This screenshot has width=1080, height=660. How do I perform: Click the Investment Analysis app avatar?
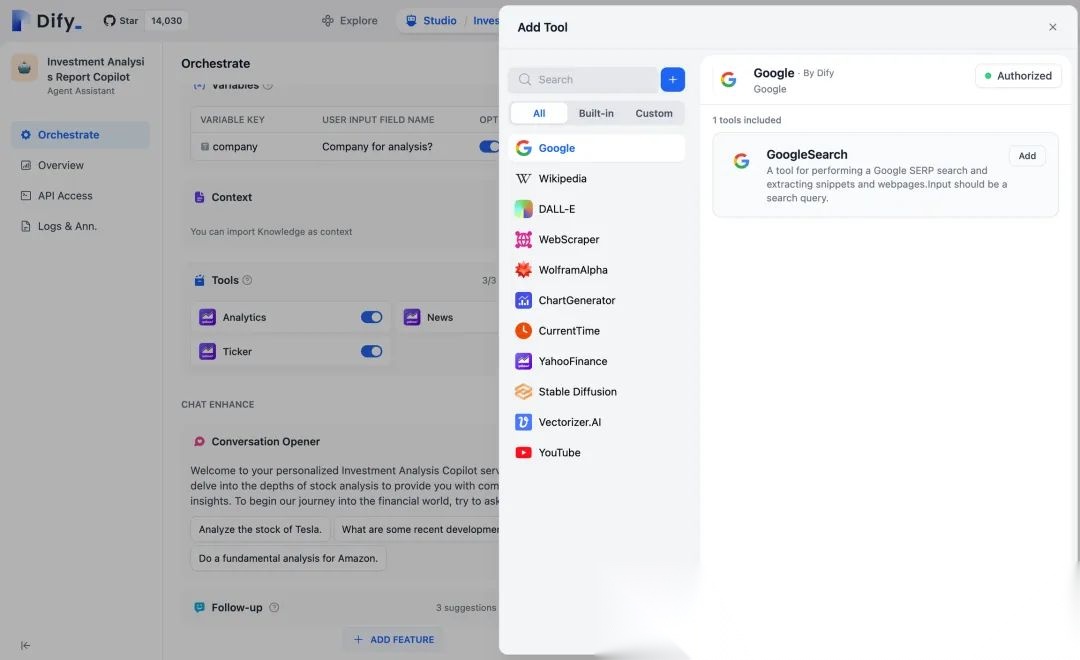tap(25, 68)
